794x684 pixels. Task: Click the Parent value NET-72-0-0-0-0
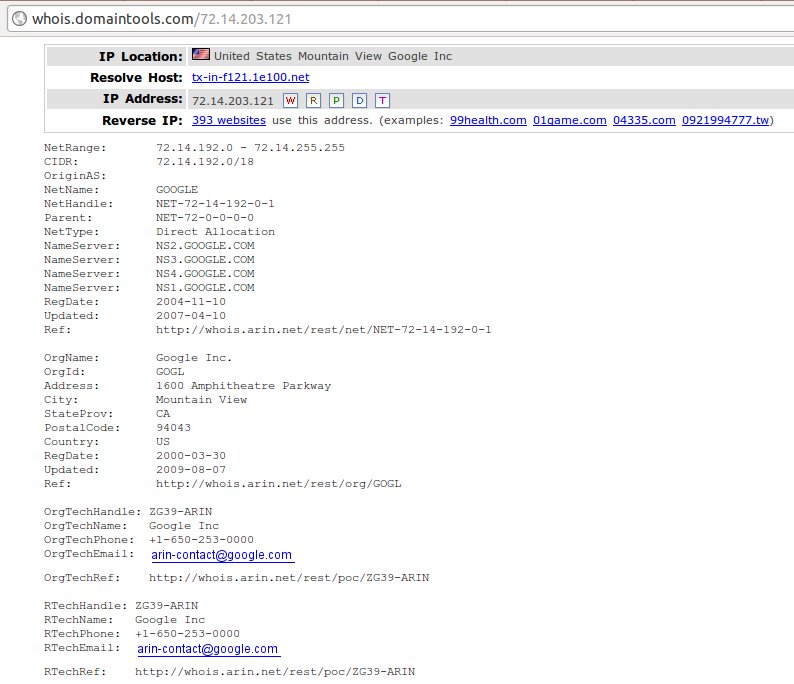(x=205, y=218)
